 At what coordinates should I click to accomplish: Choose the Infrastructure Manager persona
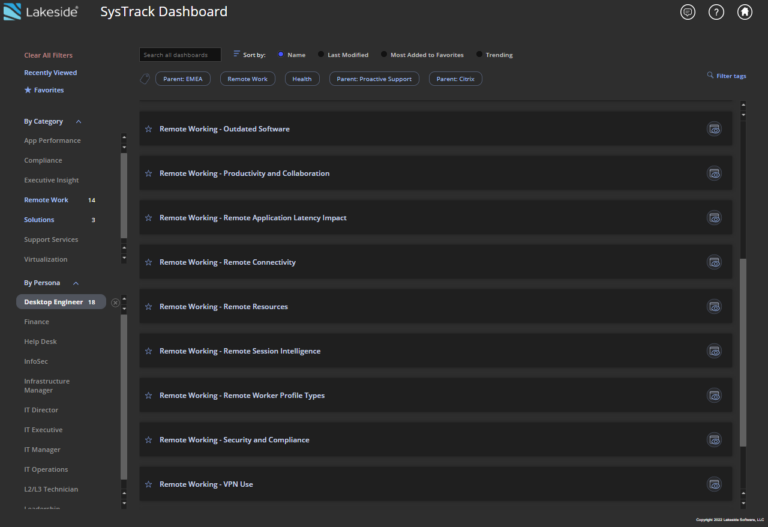pyautogui.click(x=47, y=386)
